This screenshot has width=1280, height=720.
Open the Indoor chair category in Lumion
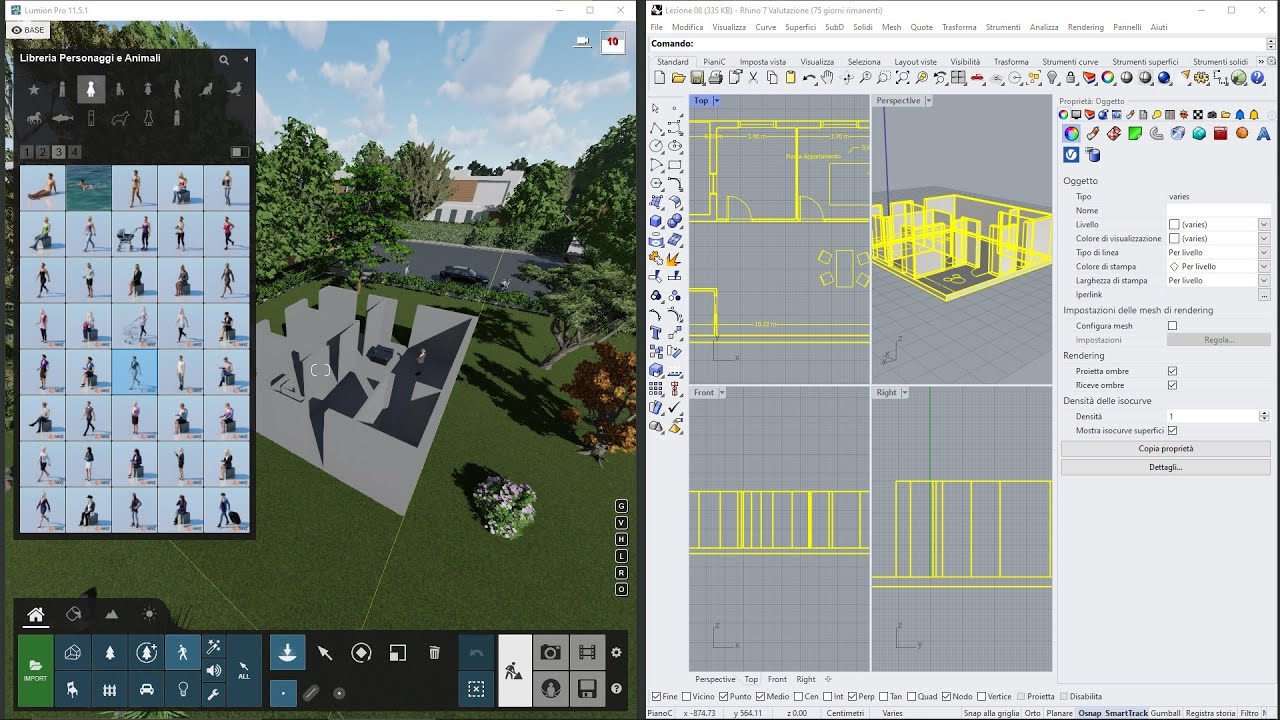(73, 689)
